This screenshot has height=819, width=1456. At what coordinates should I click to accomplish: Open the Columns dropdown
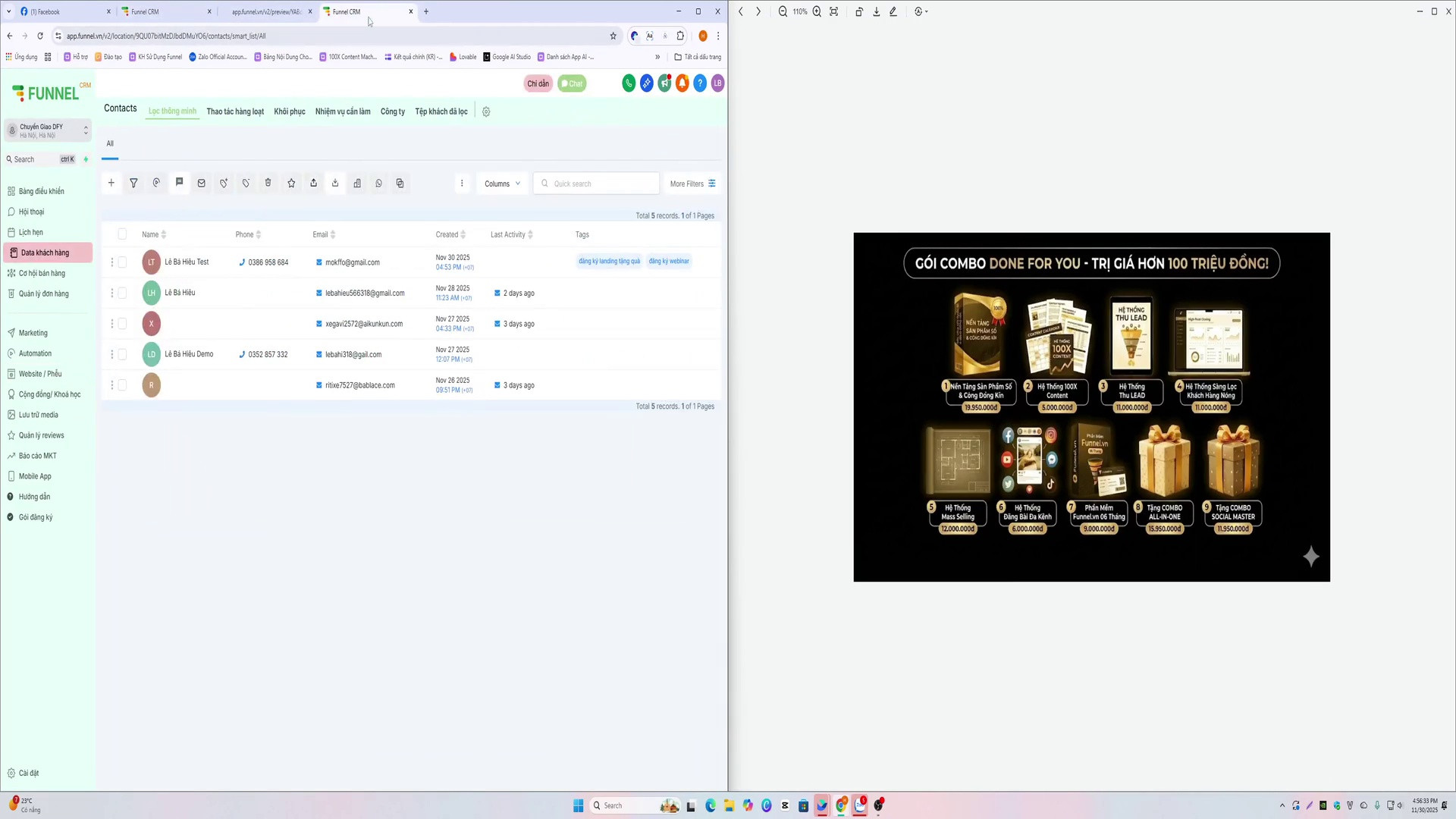tap(502, 184)
